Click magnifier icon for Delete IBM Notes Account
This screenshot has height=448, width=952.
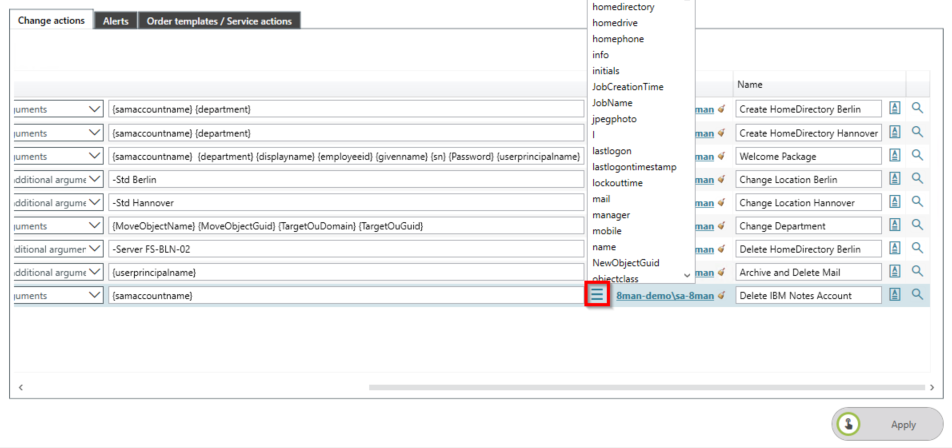point(917,295)
